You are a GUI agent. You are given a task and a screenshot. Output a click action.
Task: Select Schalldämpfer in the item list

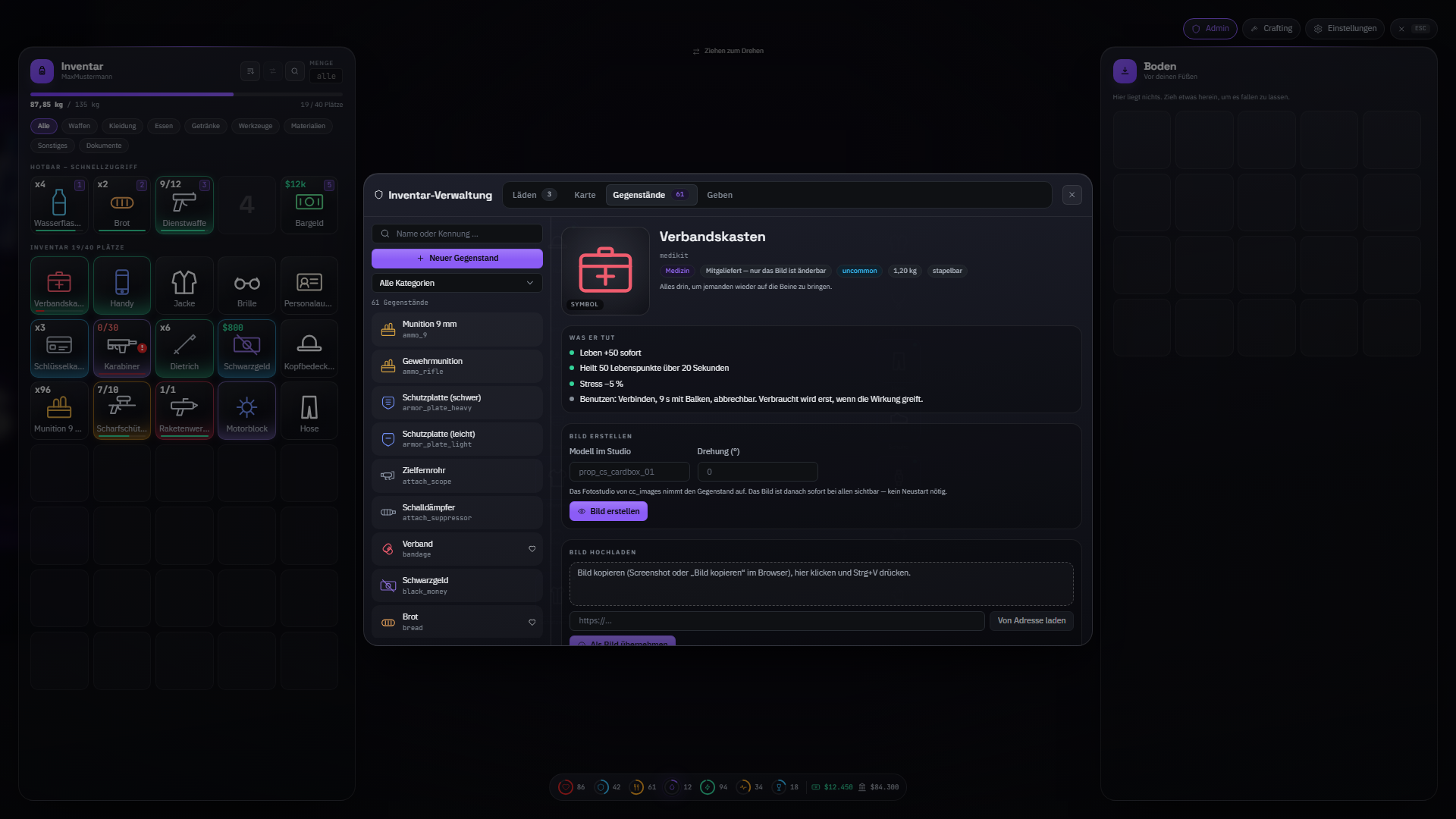(x=457, y=513)
